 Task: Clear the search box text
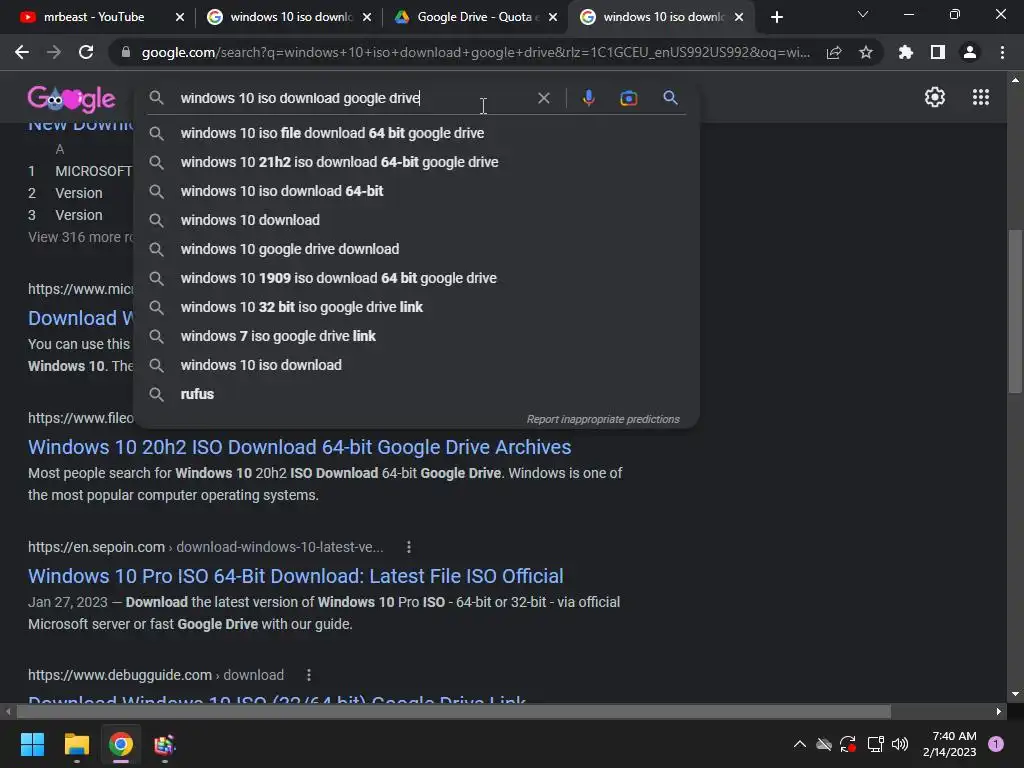pyautogui.click(x=543, y=98)
